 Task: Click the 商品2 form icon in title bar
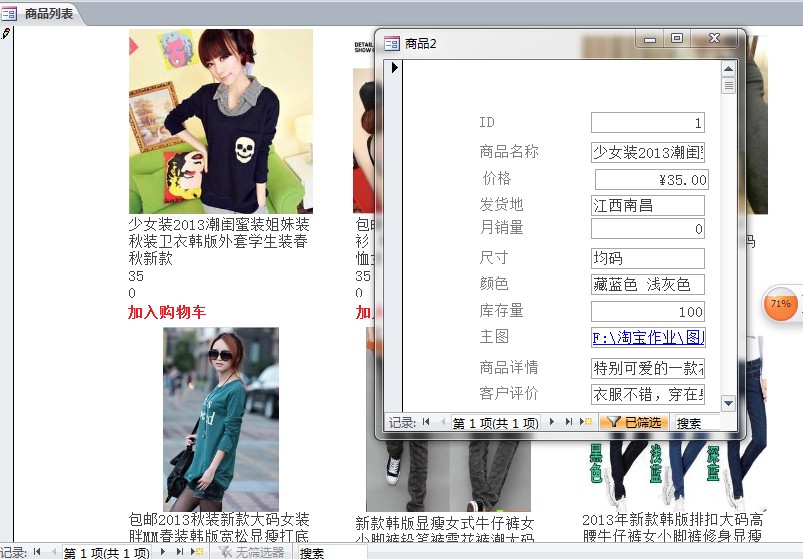(x=392, y=43)
